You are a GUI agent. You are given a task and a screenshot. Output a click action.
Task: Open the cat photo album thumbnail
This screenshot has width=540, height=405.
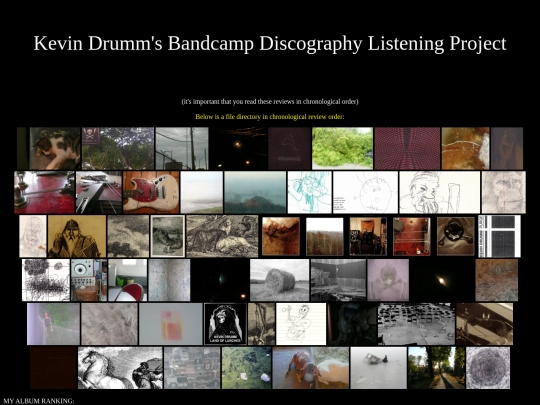tap(49, 148)
